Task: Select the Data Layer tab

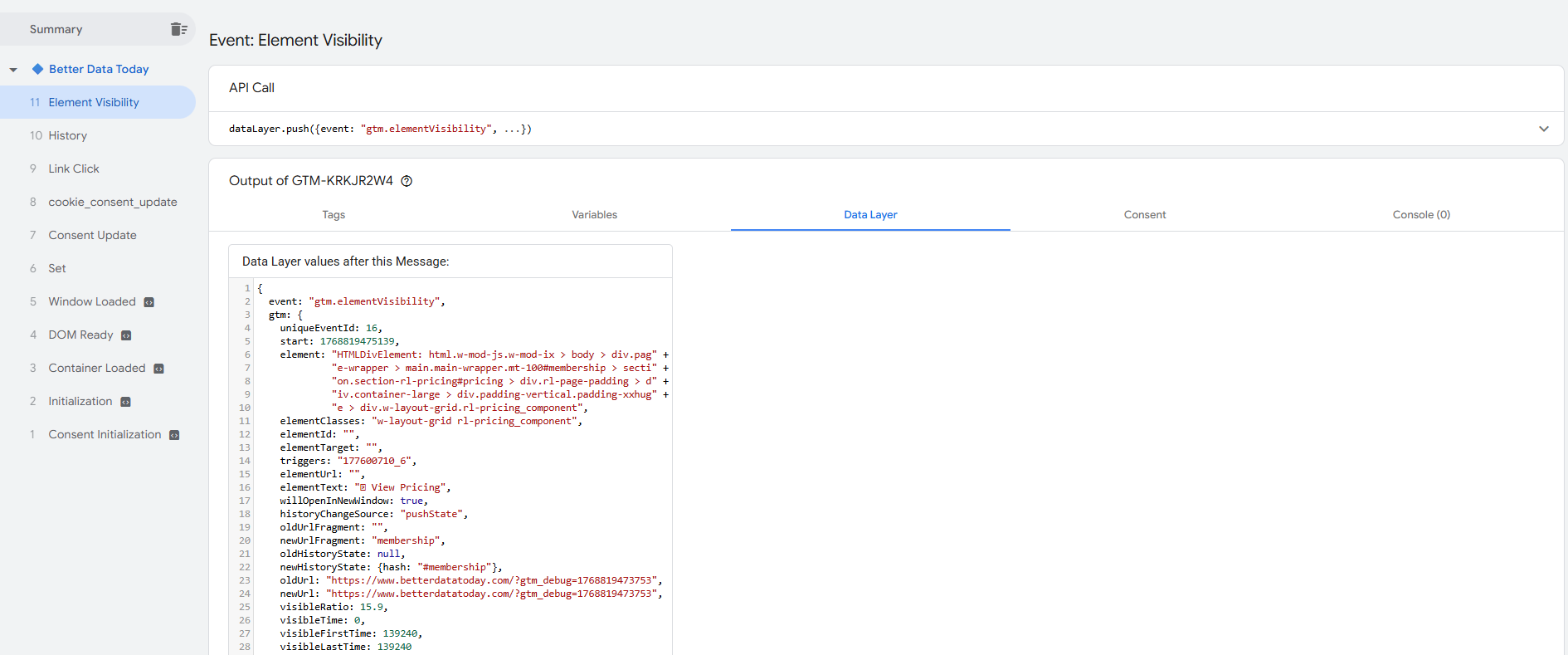Action: click(870, 214)
